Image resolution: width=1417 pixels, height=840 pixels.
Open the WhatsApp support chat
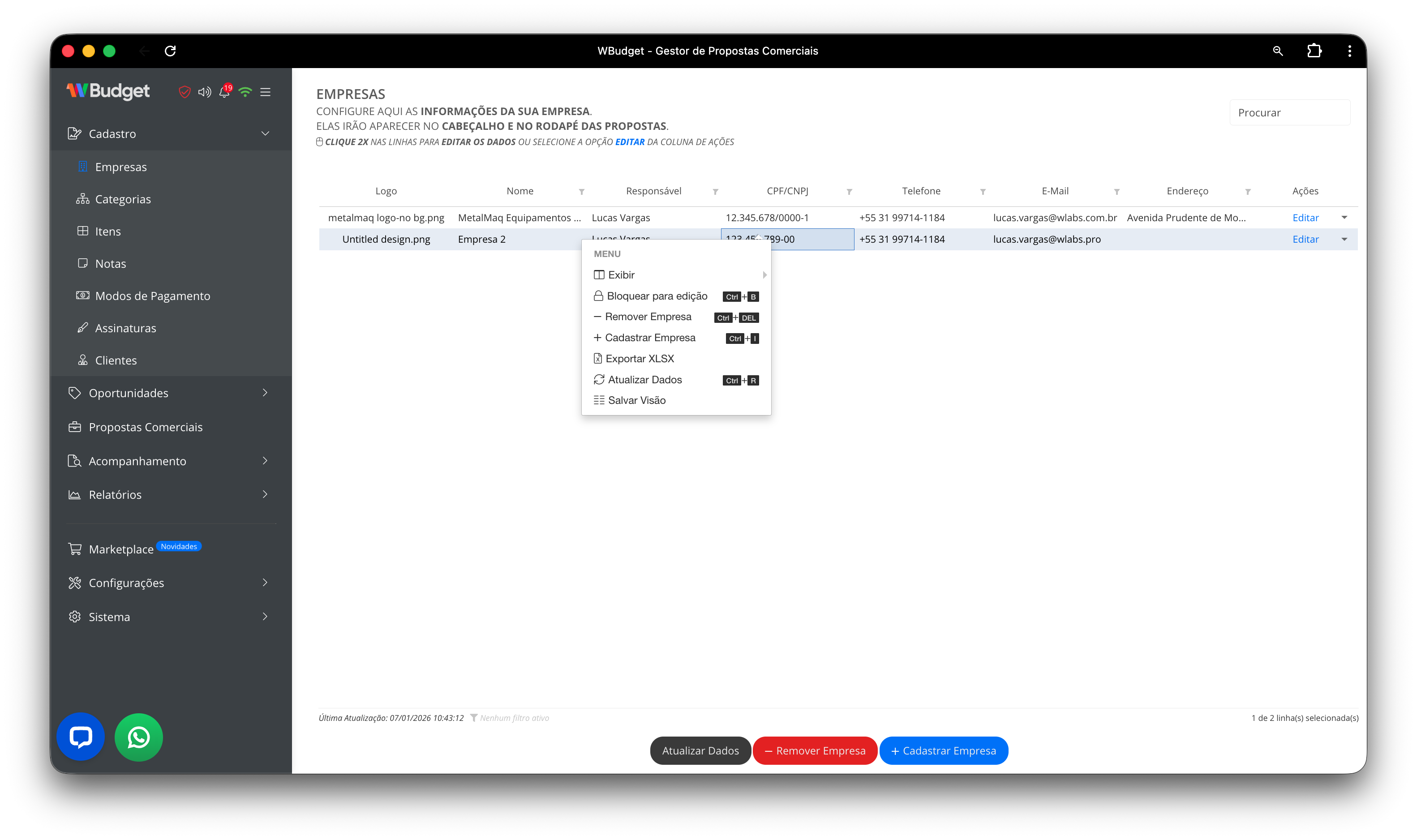138,737
